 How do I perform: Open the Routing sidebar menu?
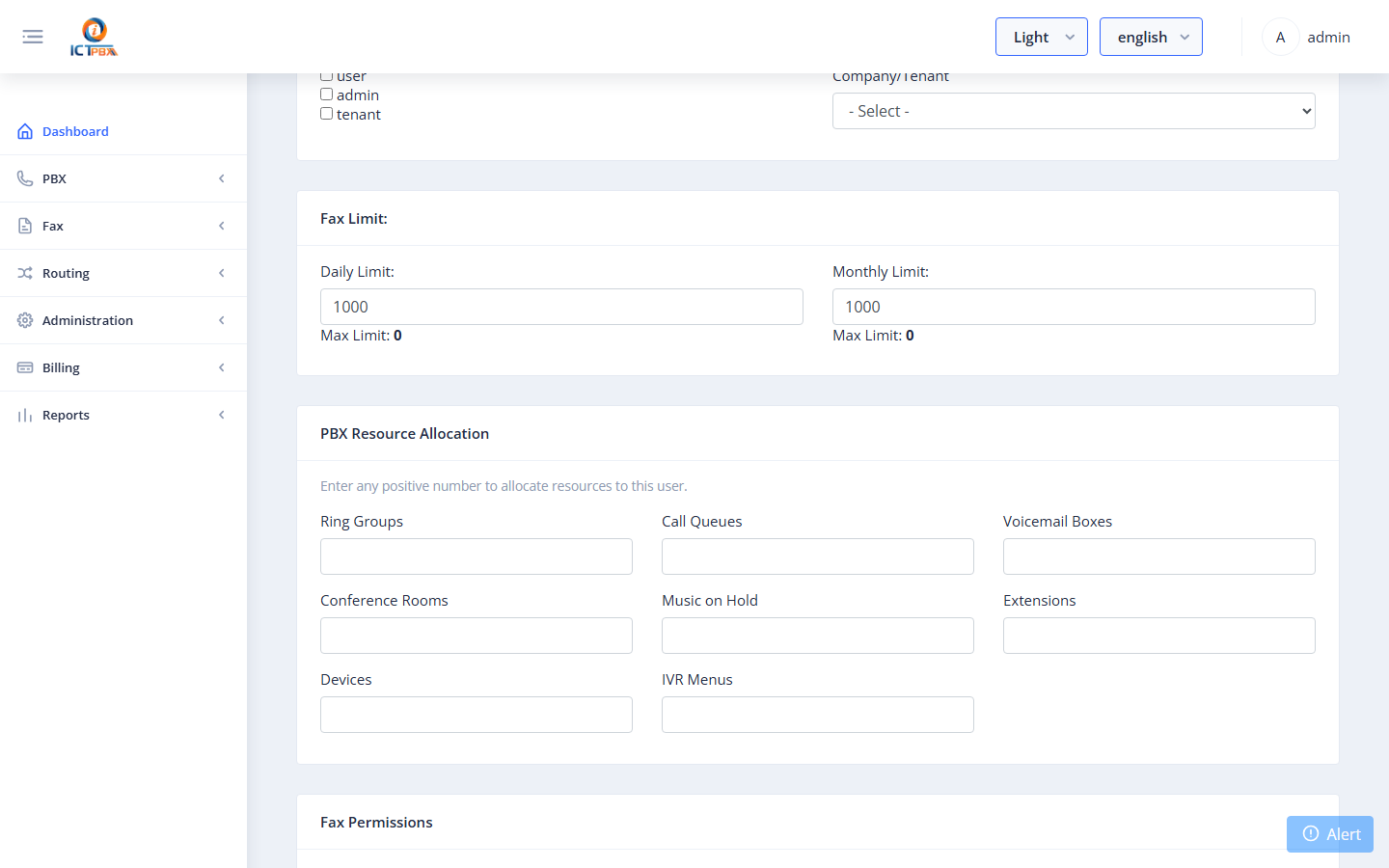click(123, 273)
